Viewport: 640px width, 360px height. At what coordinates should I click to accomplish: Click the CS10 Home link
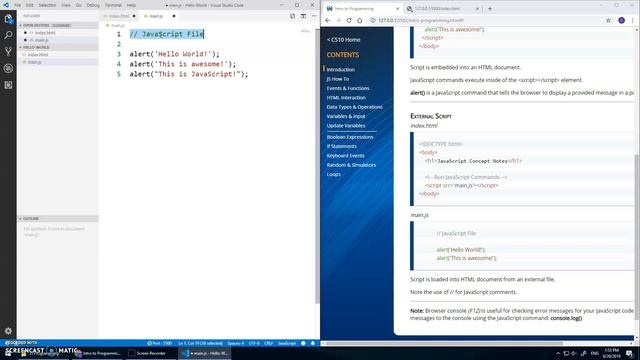pos(343,40)
